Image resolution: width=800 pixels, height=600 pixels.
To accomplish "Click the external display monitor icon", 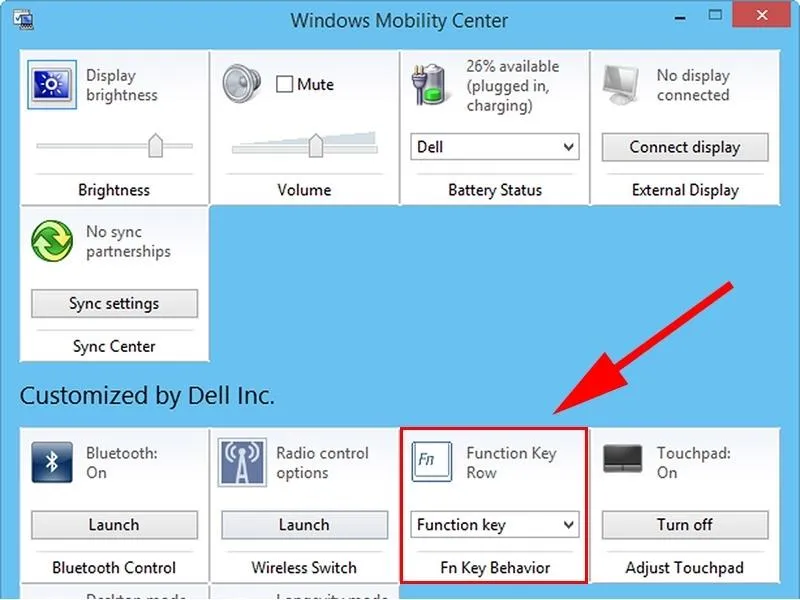I will pos(622,86).
